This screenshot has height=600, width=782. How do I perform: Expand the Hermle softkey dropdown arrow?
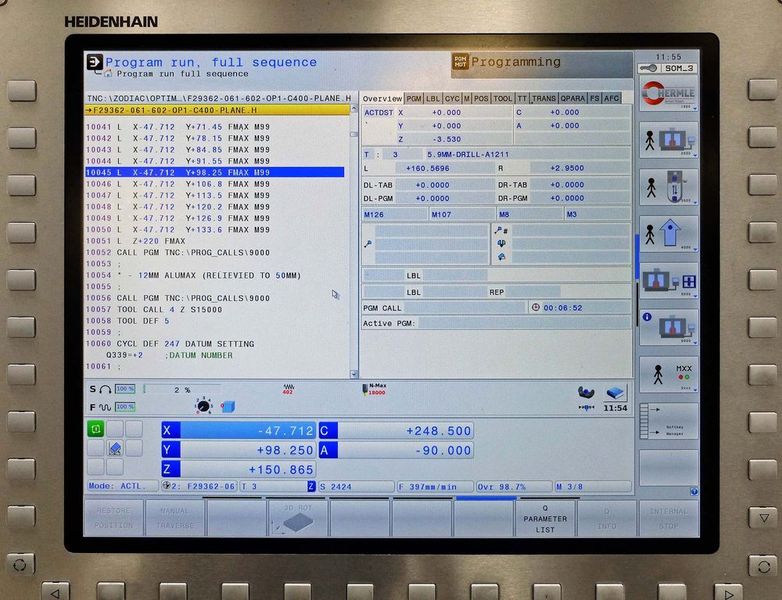click(694, 108)
